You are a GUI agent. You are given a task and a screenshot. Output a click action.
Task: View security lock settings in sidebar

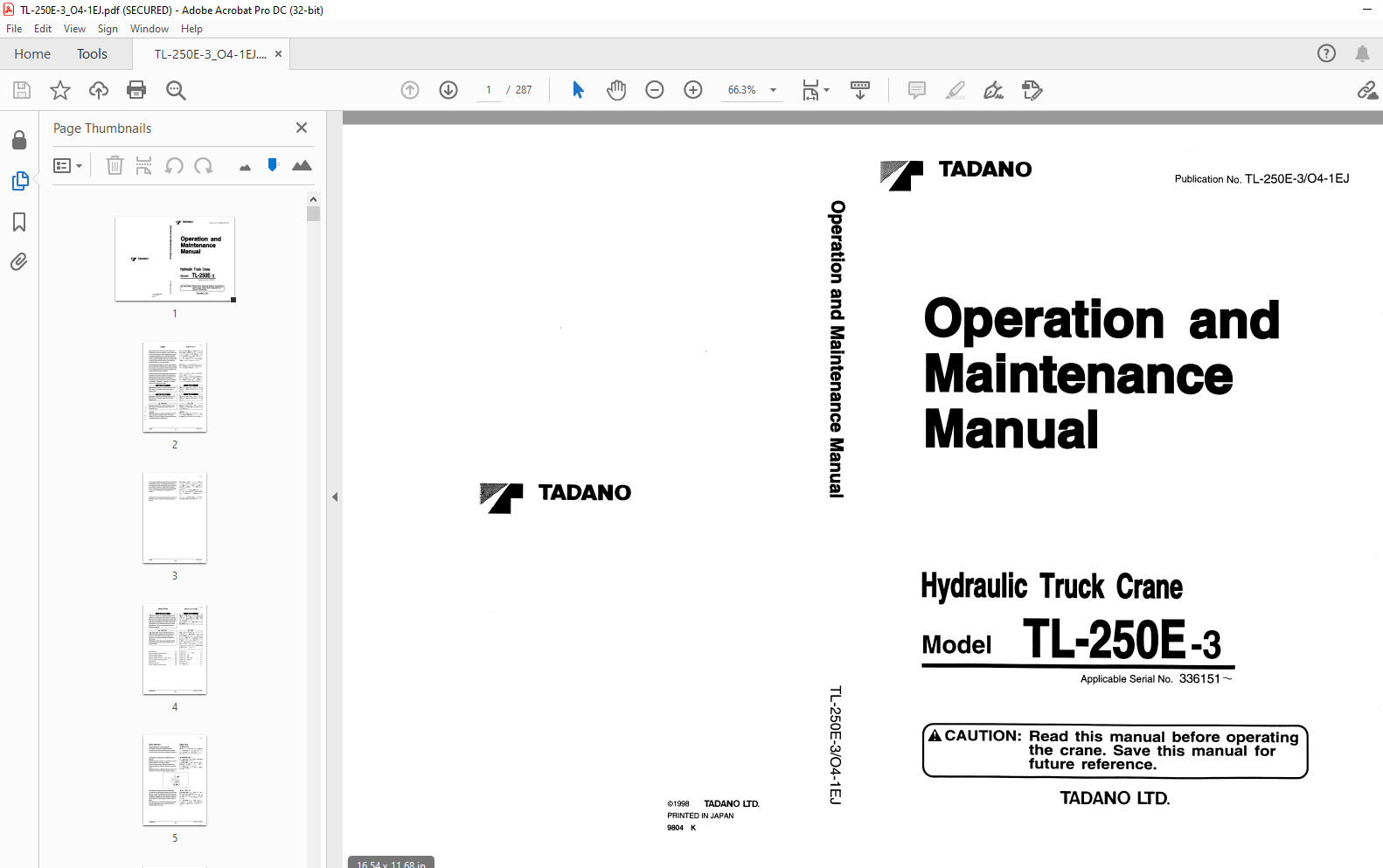[x=19, y=141]
